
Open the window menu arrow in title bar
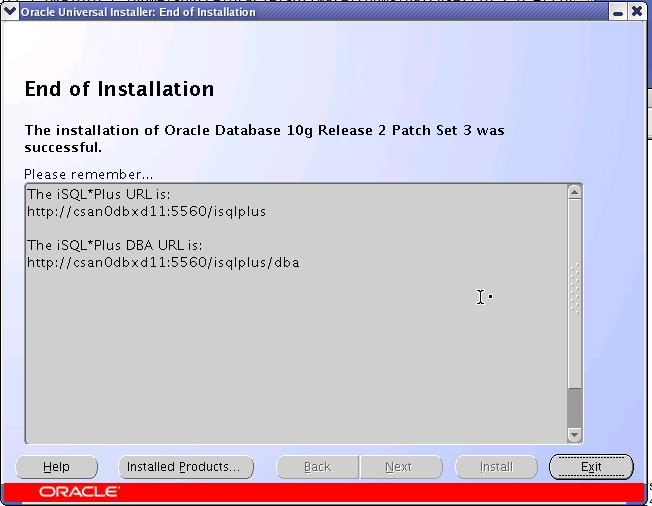pos(10,11)
